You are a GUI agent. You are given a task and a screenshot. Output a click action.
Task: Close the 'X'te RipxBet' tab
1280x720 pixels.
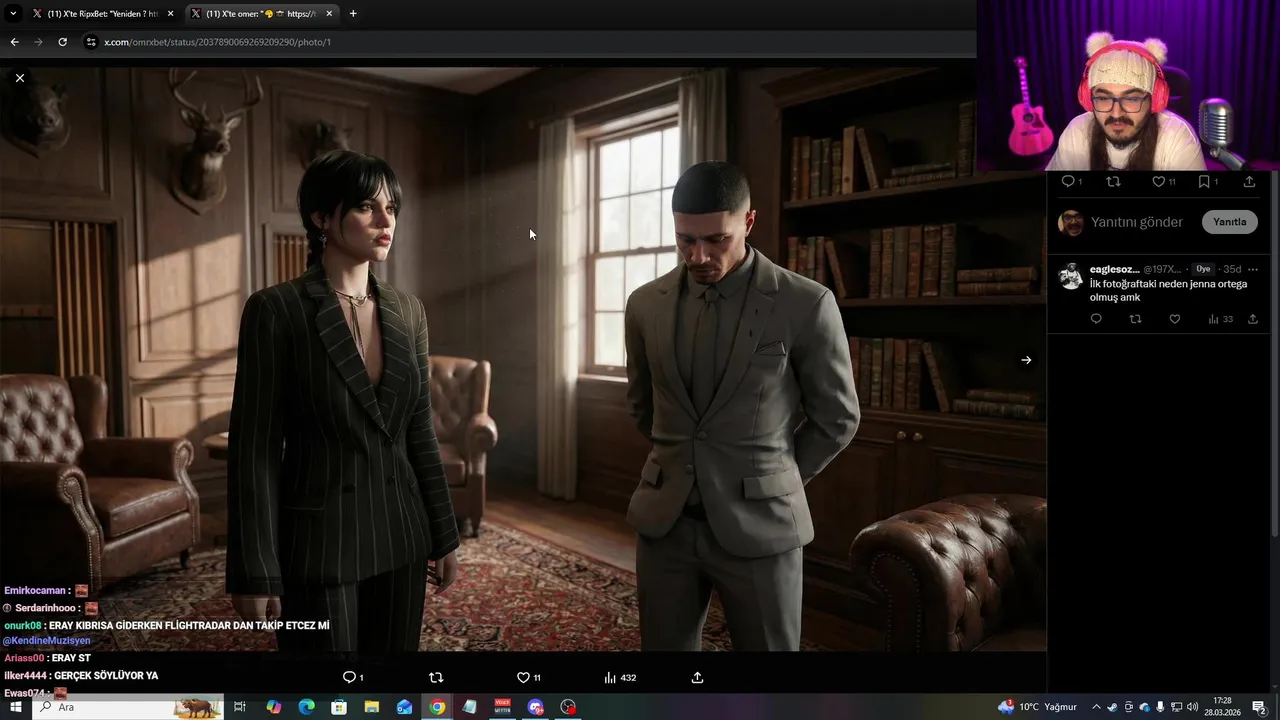click(x=170, y=14)
